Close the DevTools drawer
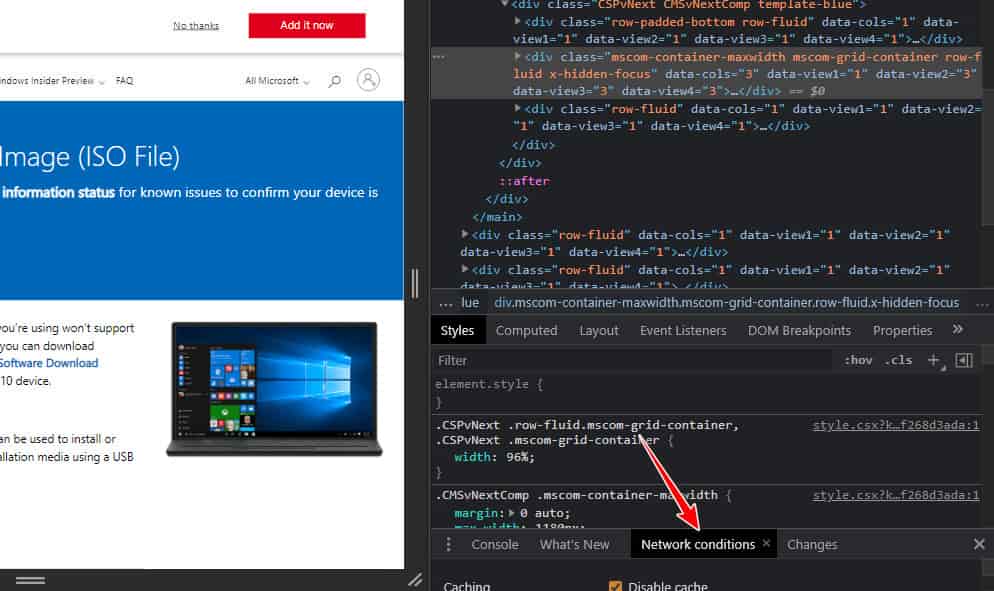 (979, 544)
